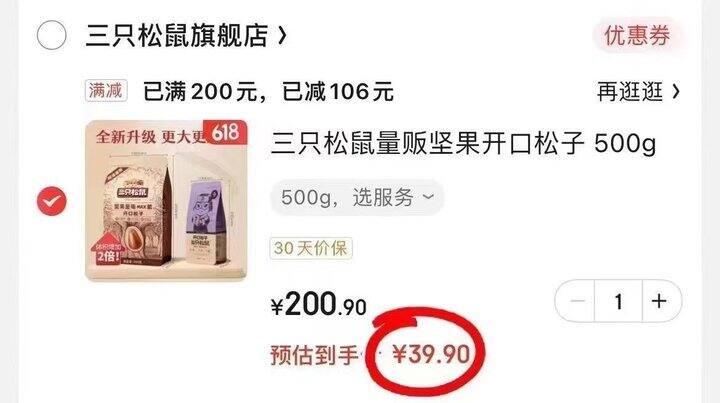Select the 三只松鼠旗舰店 store checkbox
Screen dimensions: 720x403
tap(51, 35)
